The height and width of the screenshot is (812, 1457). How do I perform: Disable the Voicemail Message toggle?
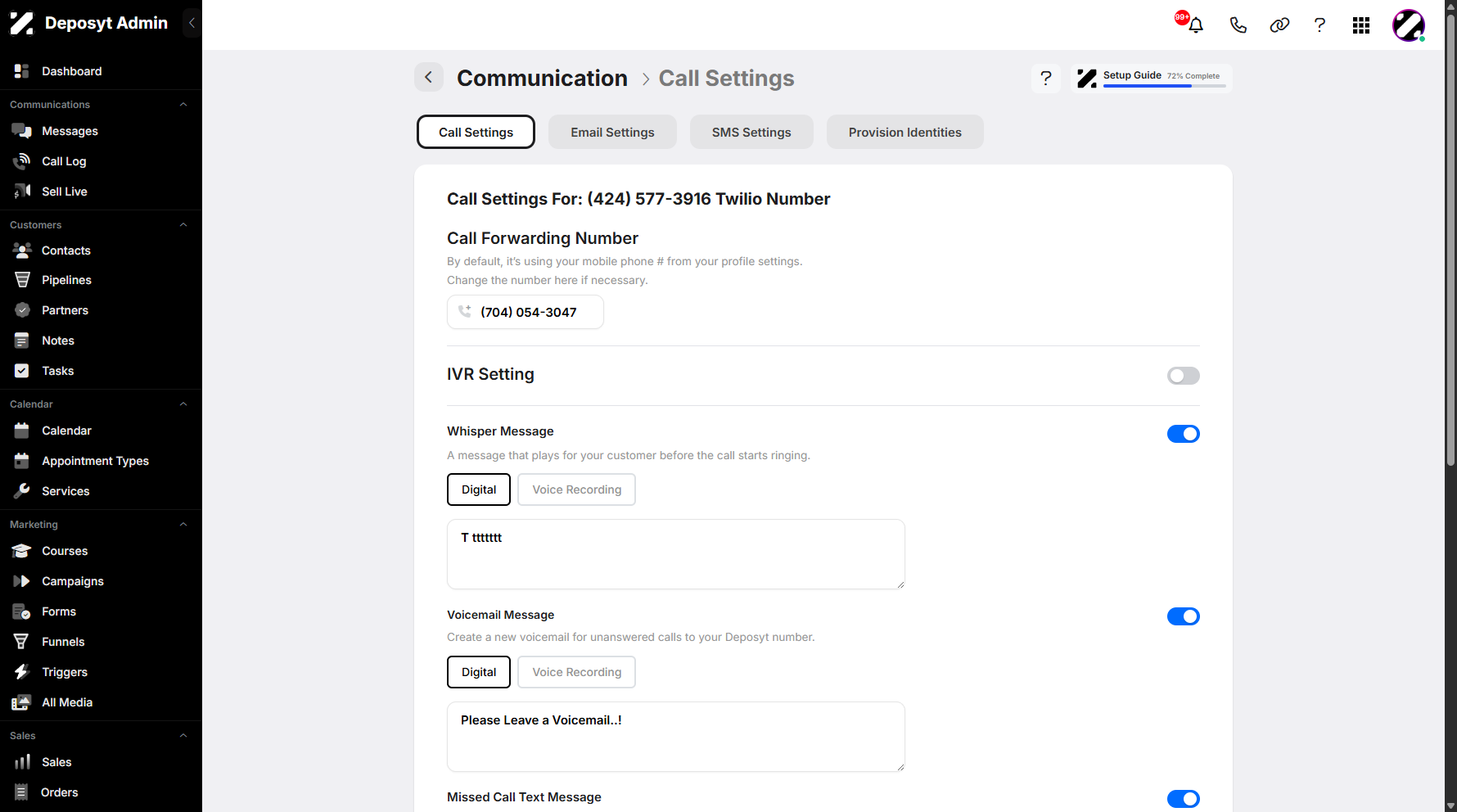[1183, 616]
